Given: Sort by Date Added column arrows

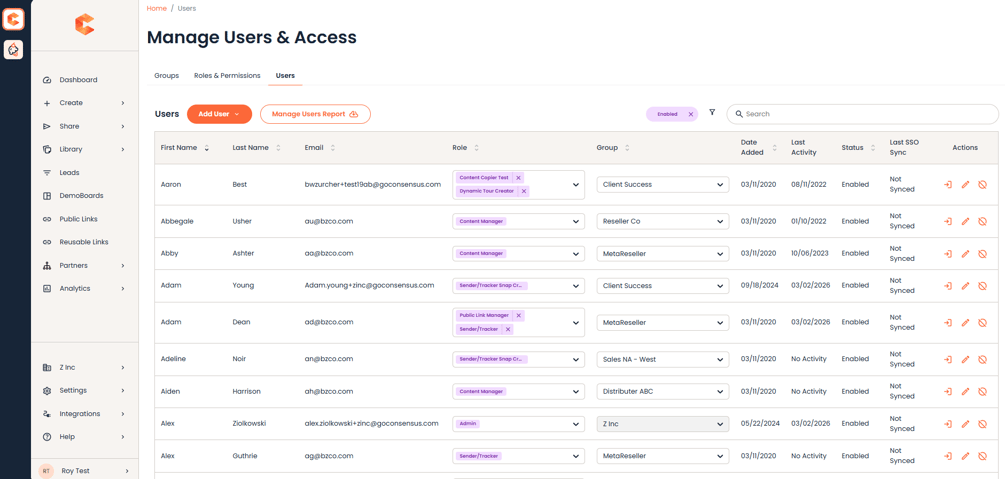Looking at the screenshot, I should [775, 147].
